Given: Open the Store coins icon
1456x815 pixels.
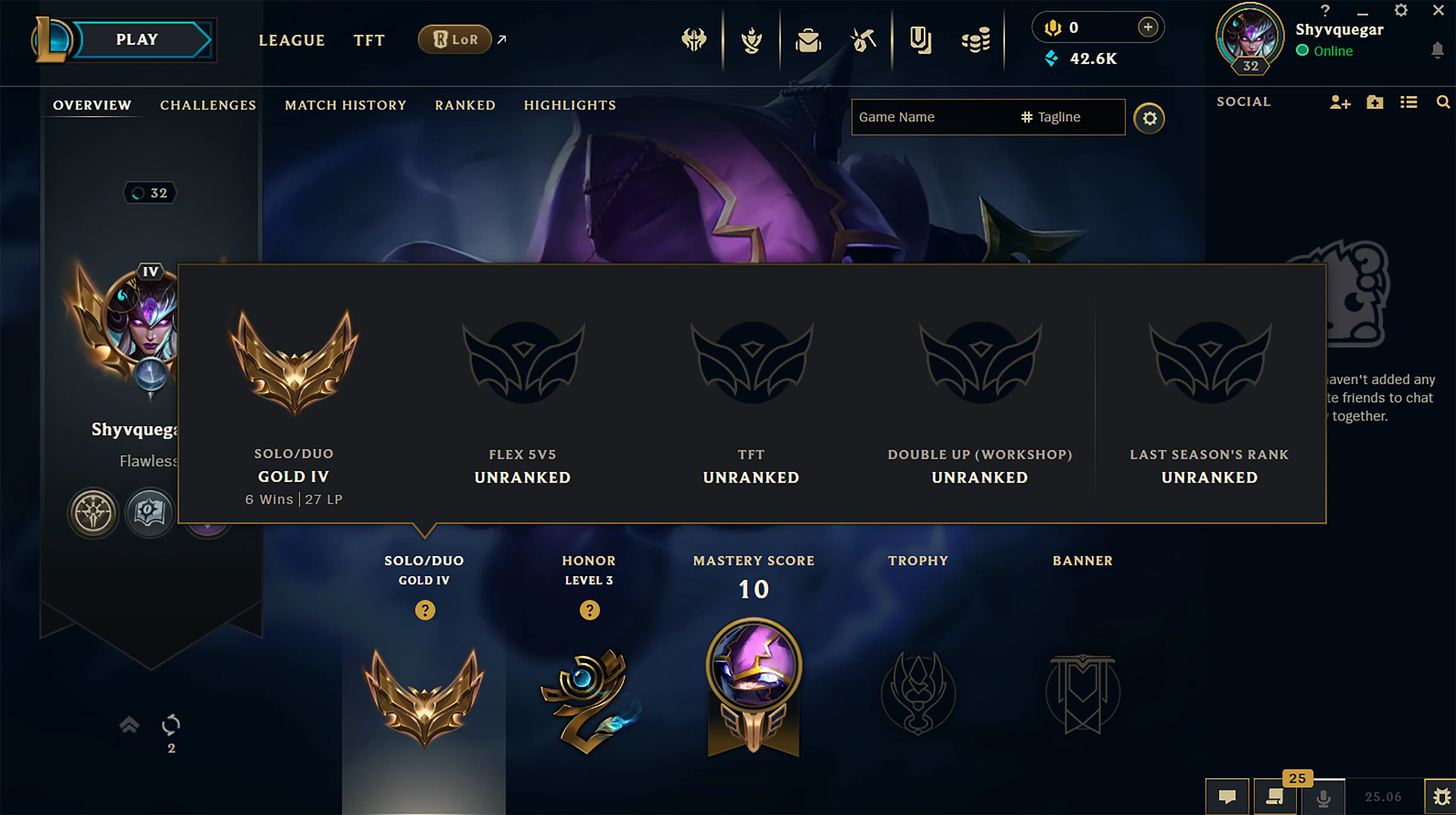Looking at the screenshot, I should [976, 40].
